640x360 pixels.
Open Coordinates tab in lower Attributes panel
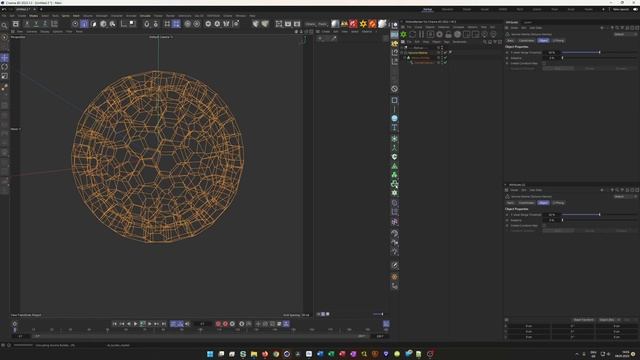526,202
